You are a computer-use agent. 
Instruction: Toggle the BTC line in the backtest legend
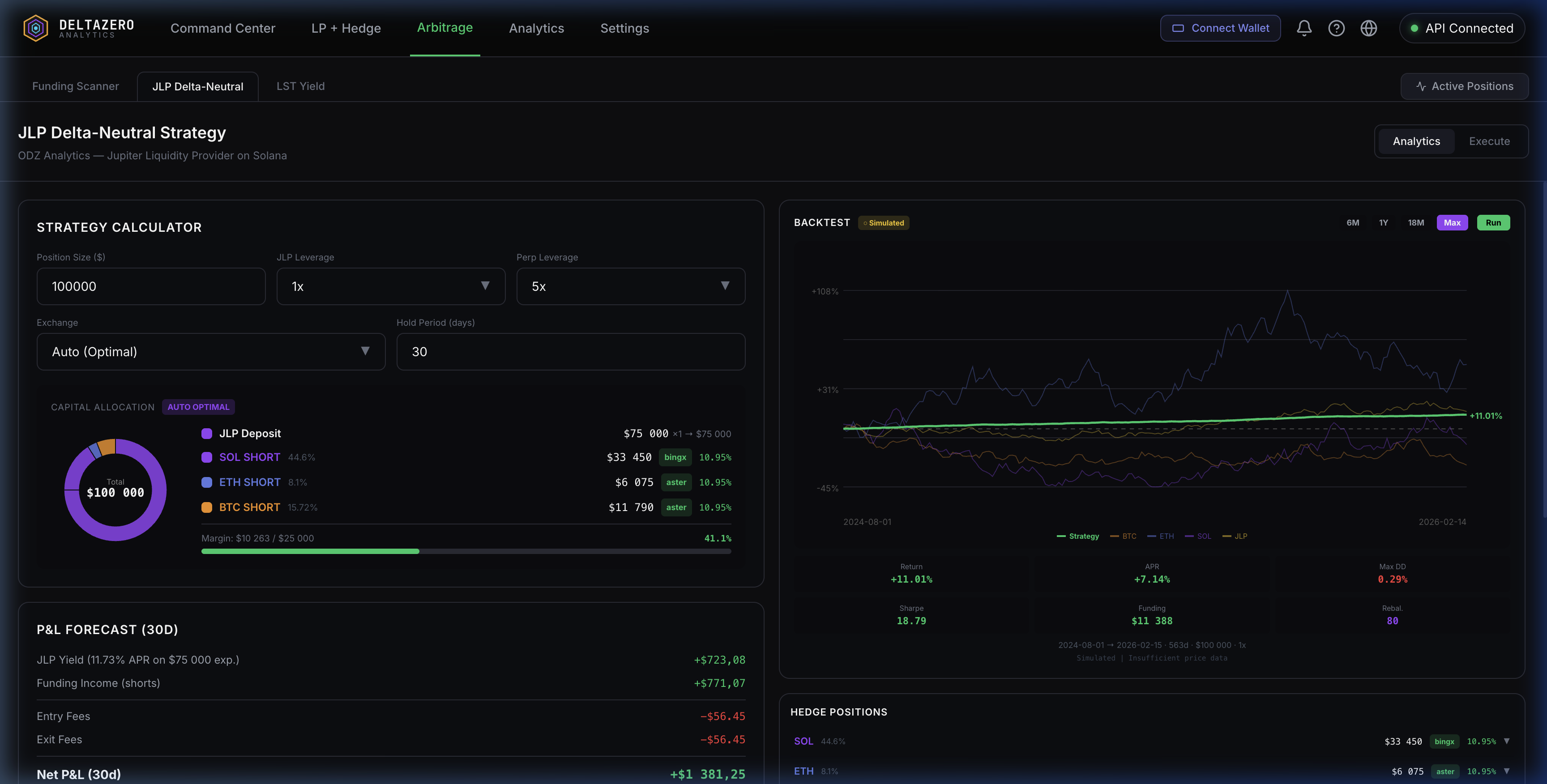tap(1124, 536)
